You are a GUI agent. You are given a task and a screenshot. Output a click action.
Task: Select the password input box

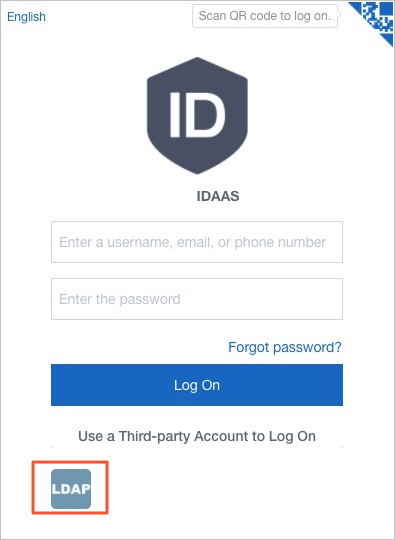click(197, 299)
